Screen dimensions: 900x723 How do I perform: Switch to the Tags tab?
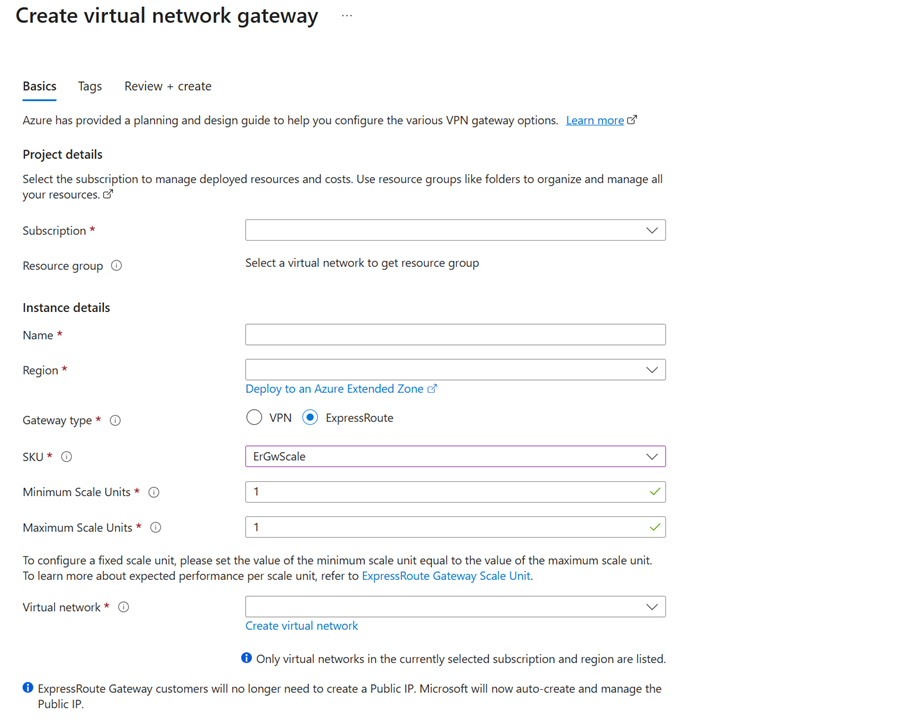89,86
